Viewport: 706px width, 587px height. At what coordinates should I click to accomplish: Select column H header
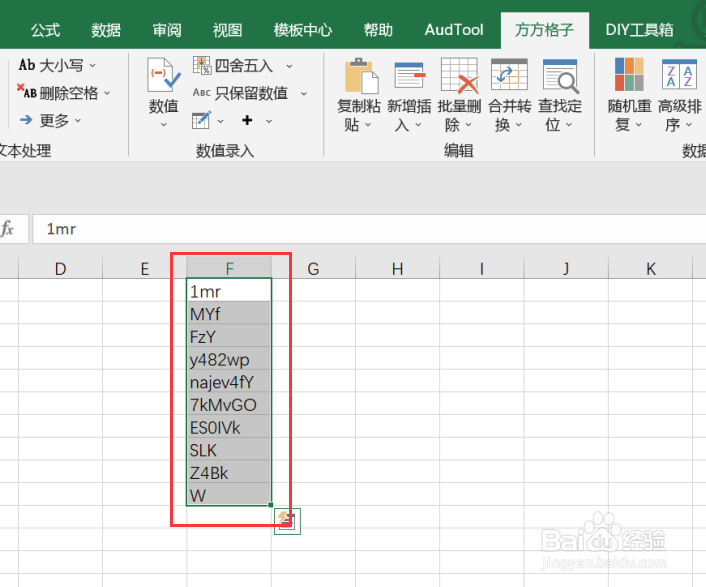pyautogui.click(x=398, y=269)
